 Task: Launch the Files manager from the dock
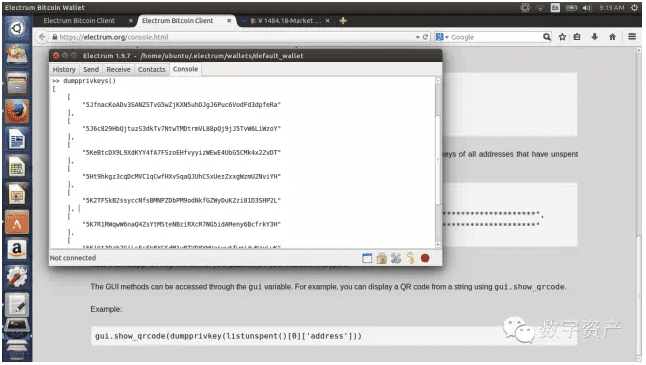click(17, 84)
